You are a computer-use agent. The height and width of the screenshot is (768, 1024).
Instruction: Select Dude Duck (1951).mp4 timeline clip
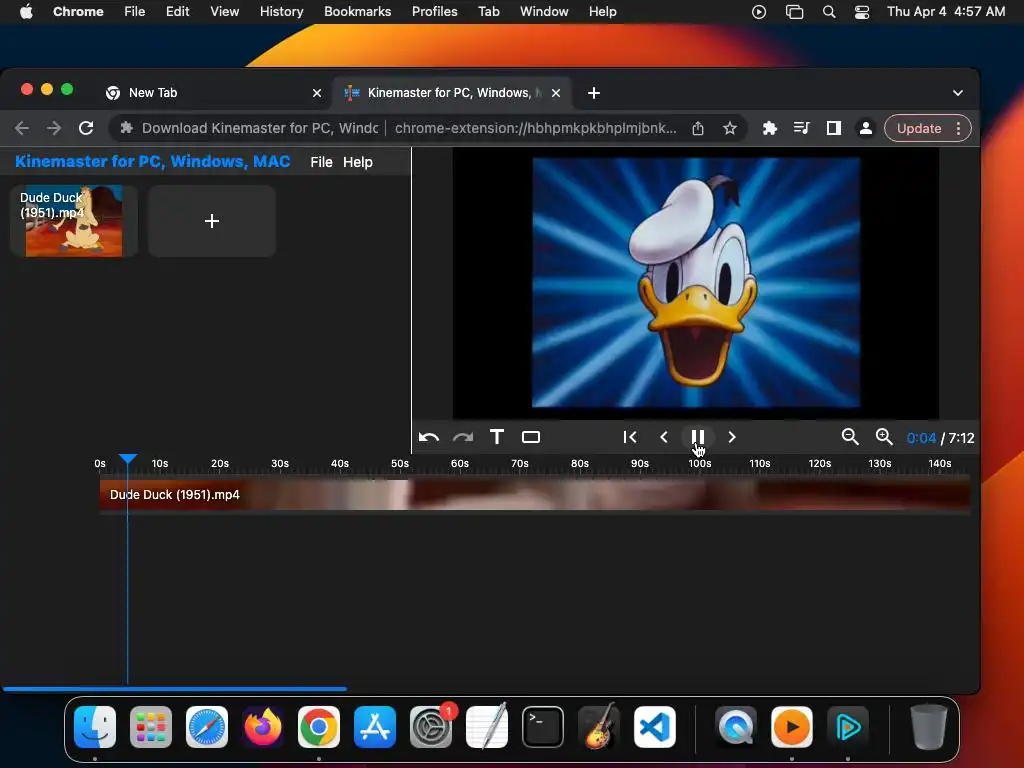point(535,494)
